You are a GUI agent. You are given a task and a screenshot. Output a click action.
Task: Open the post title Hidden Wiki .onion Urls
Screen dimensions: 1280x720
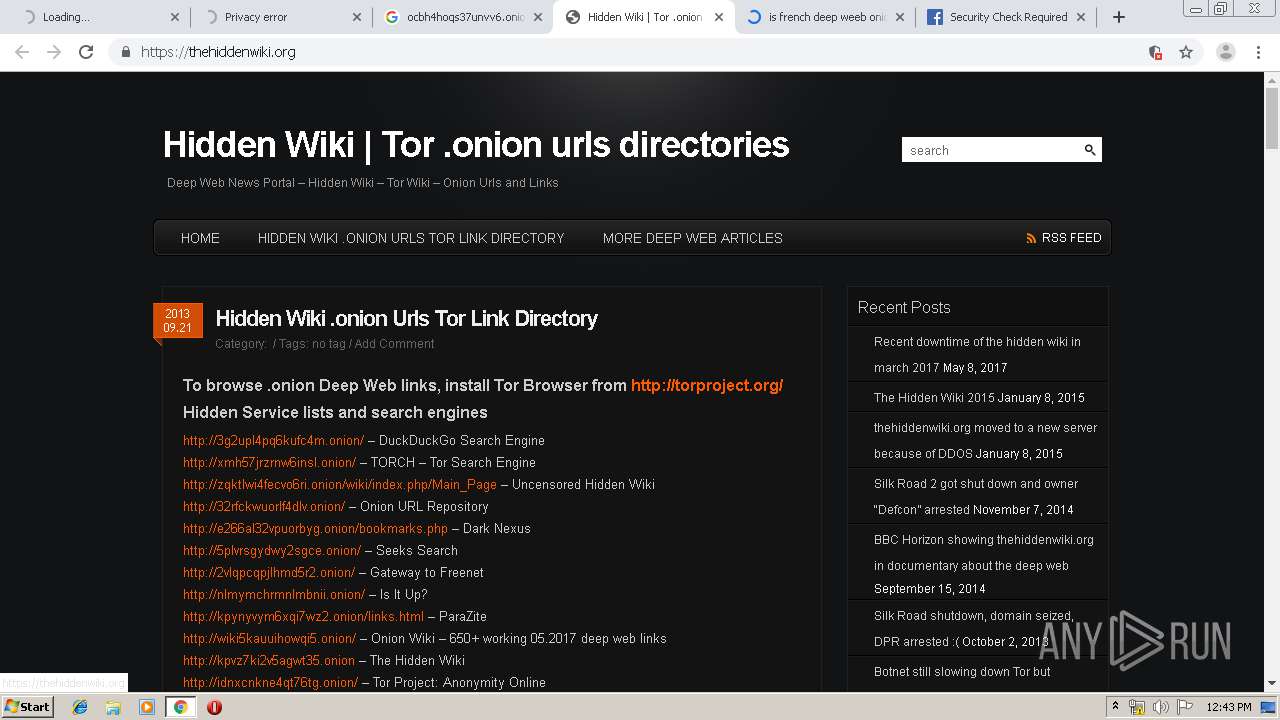(406, 318)
